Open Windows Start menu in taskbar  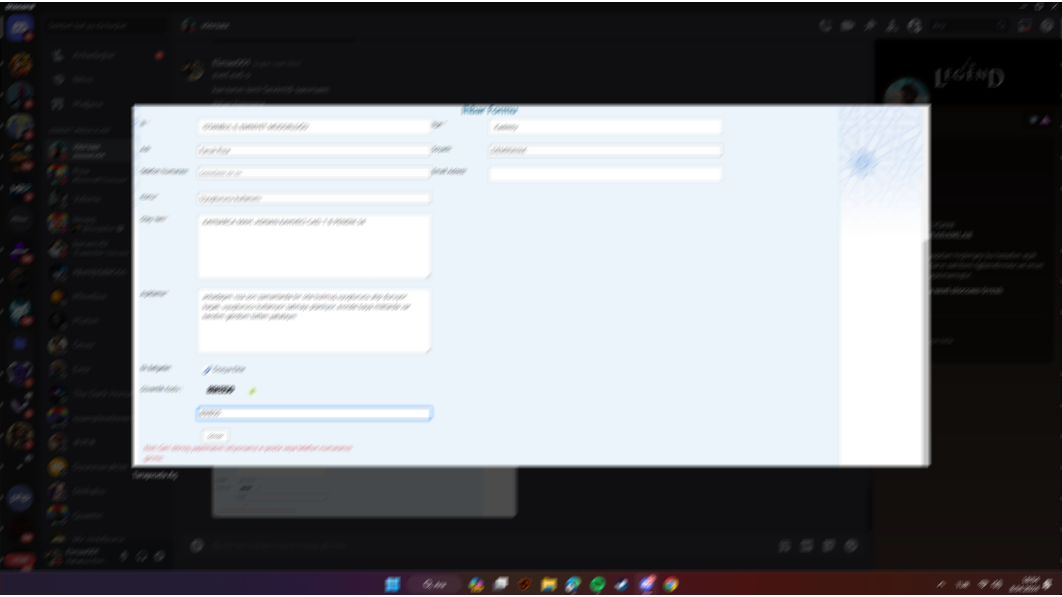[392, 584]
